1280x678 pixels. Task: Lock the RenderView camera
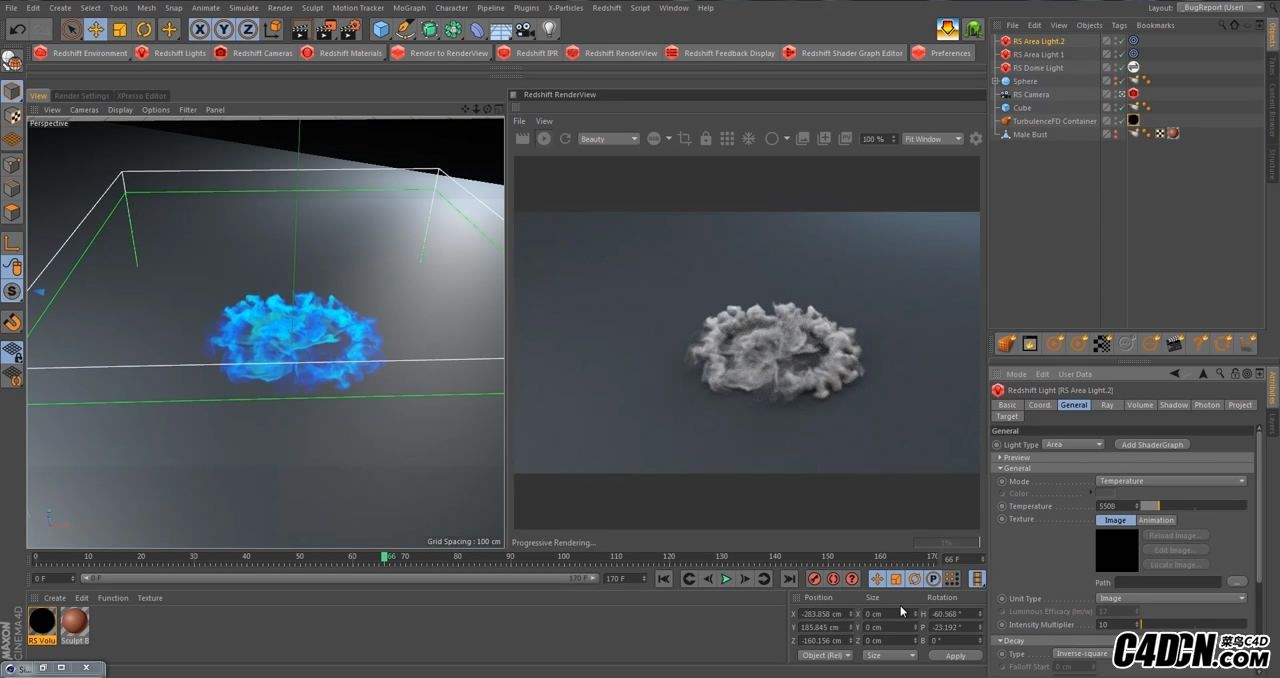[706, 139]
